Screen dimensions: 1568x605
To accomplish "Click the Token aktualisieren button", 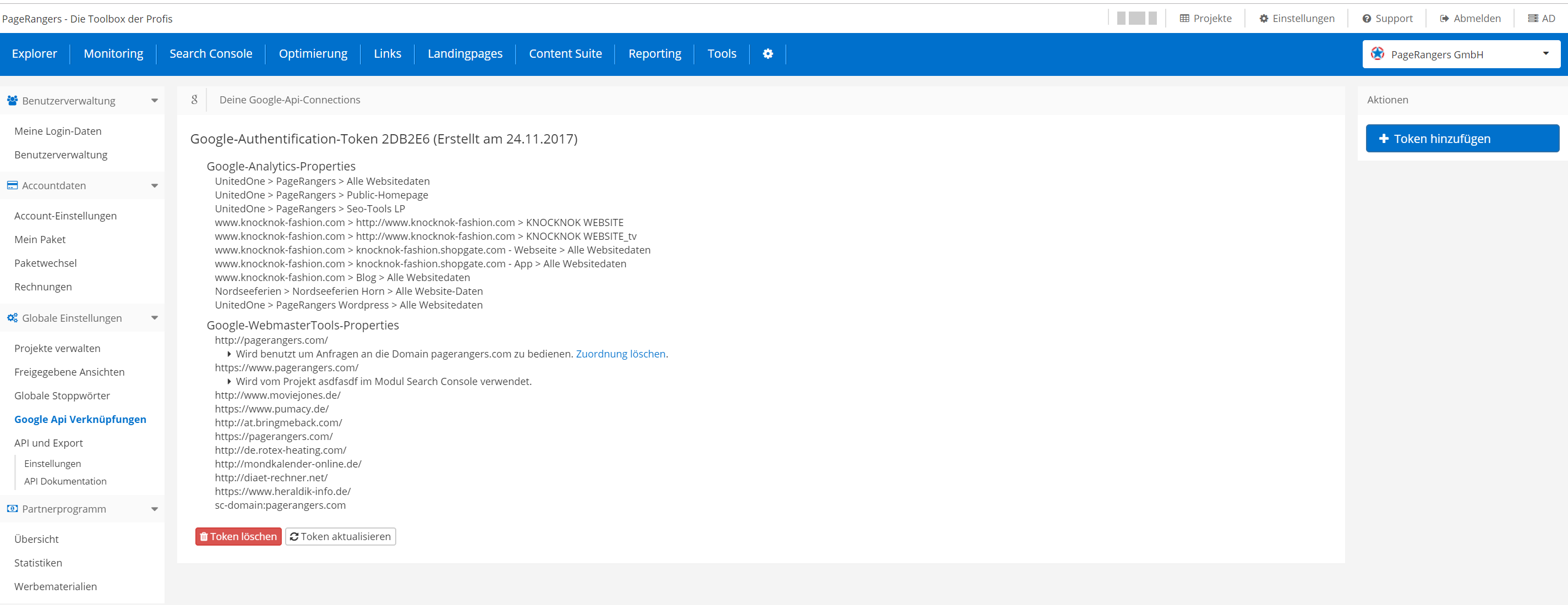I will 340,536.
